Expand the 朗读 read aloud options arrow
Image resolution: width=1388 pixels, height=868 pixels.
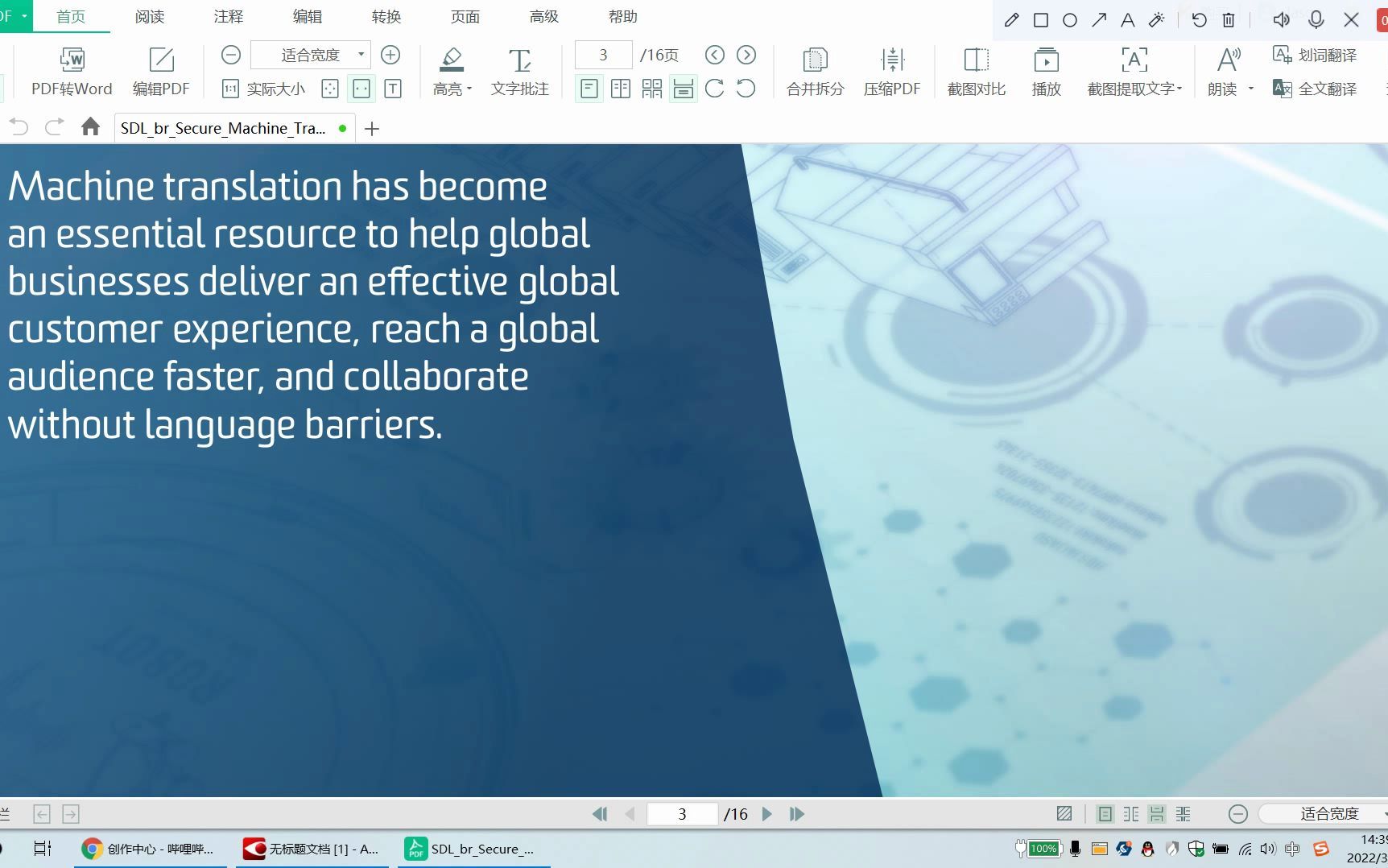tap(1251, 89)
